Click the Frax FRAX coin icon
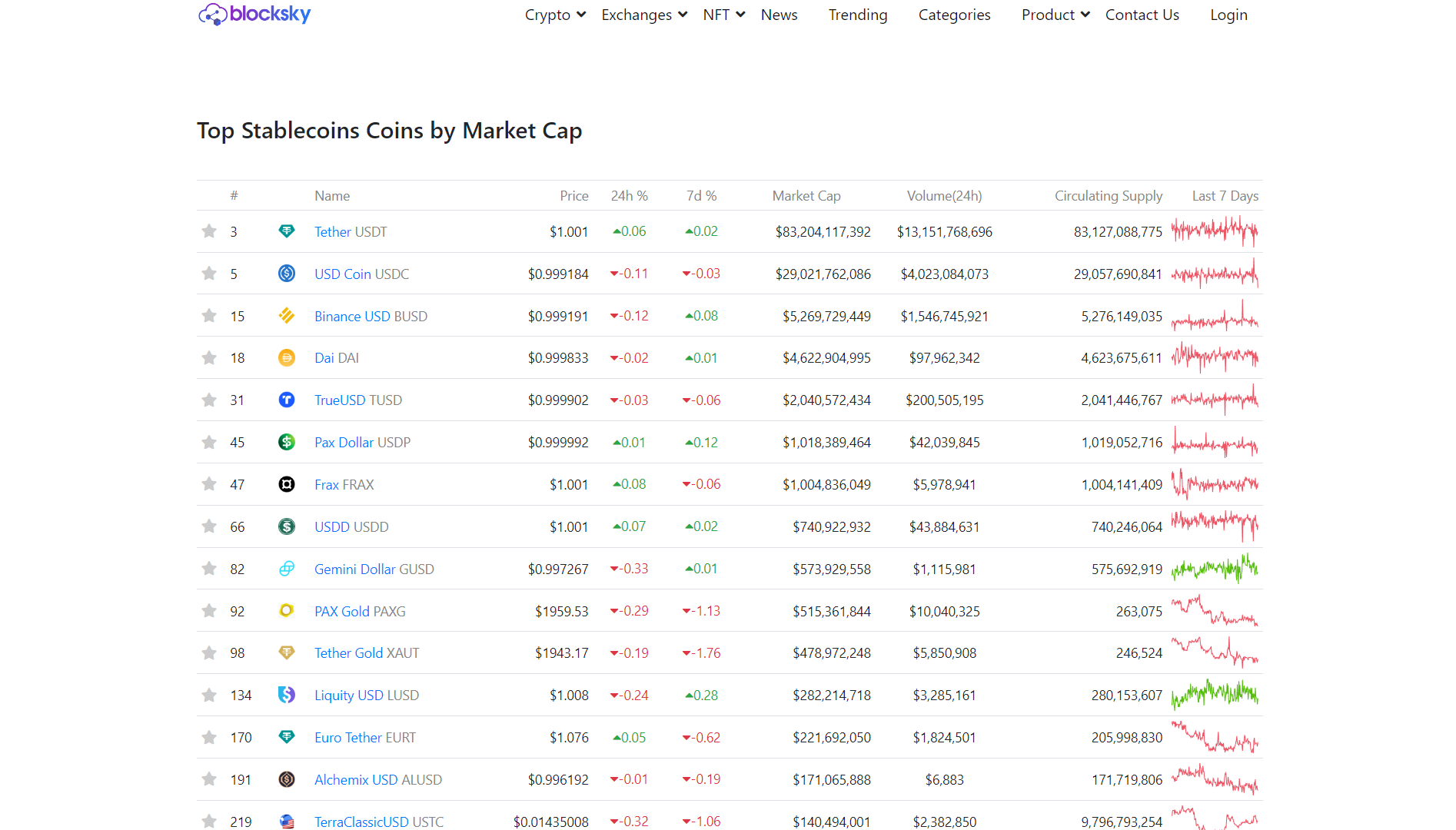The image size is (1456, 830). click(287, 484)
